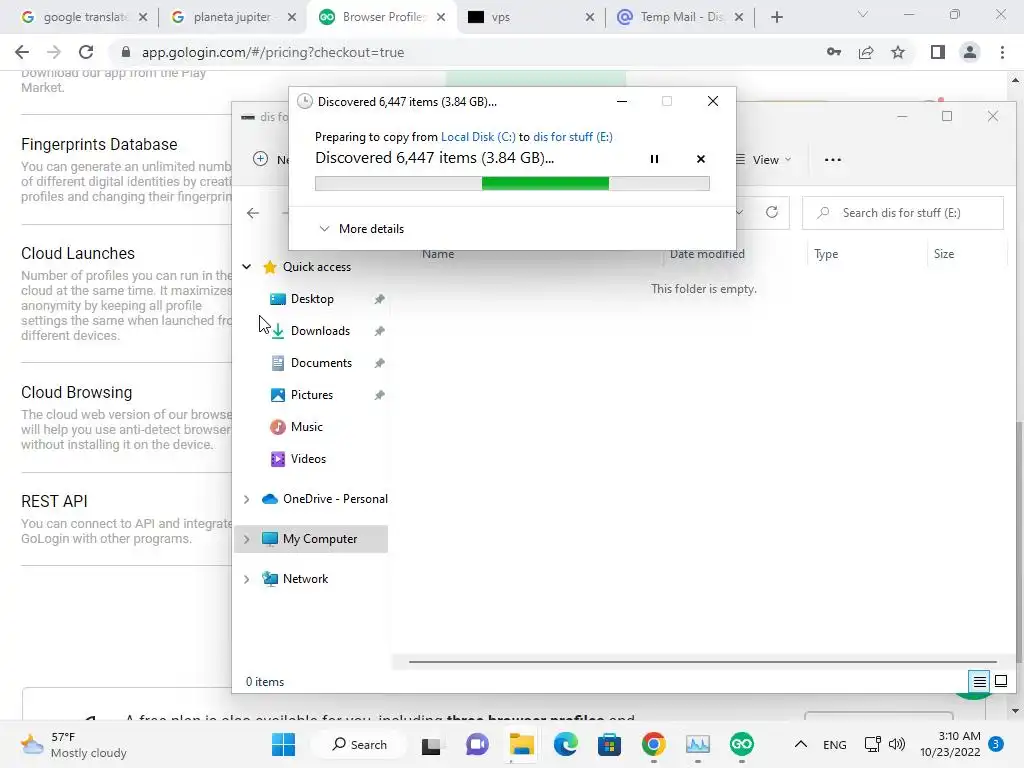This screenshot has height=768, width=1024.
Task: Sort by the Date modified column
Action: point(707,254)
